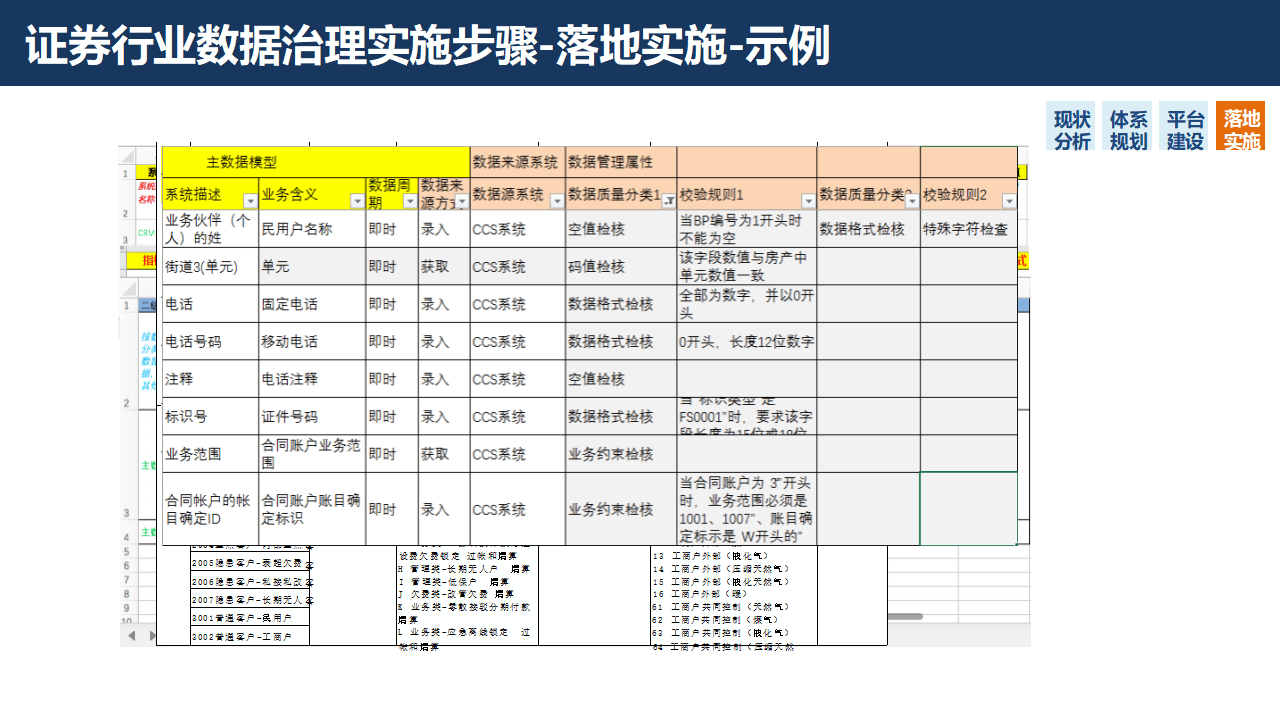
Task: Select the 当BP编号为1开头时不能为空 rule cell
Action: (x=747, y=229)
